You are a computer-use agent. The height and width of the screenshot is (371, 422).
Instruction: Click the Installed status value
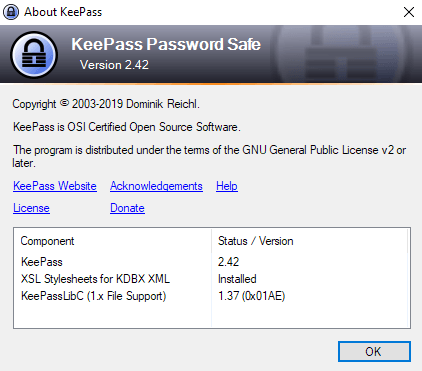(237, 279)
